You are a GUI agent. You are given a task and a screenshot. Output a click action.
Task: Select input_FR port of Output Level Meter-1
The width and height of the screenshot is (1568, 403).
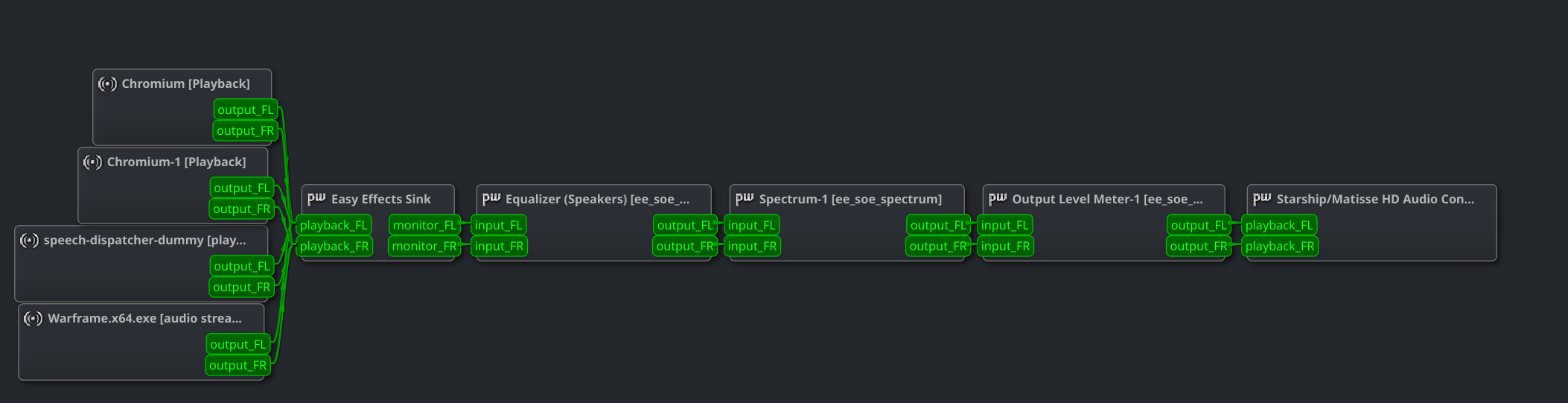click(x=1006, y=246)
